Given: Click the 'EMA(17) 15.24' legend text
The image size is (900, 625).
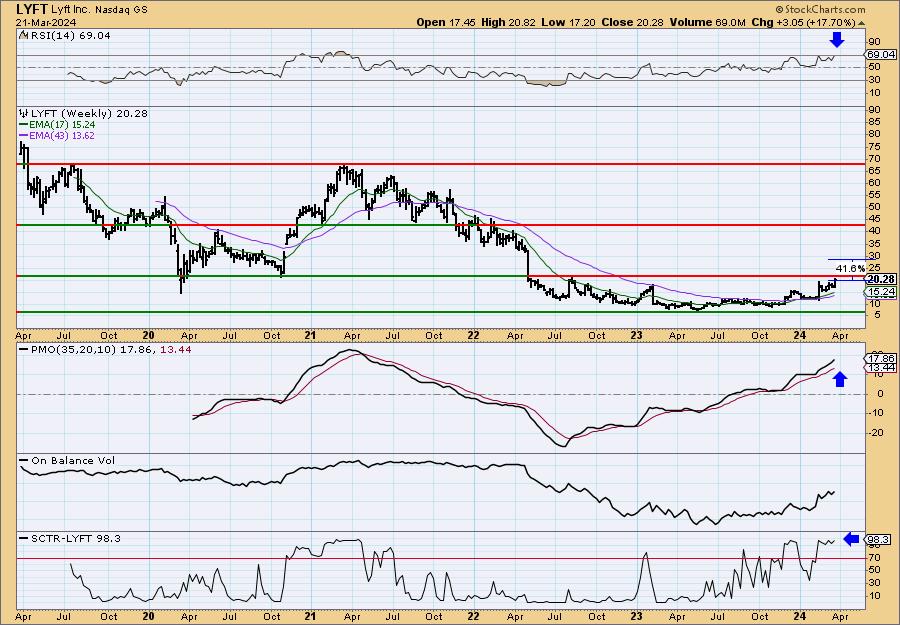Looking at the screenshot, I should 62,125.
